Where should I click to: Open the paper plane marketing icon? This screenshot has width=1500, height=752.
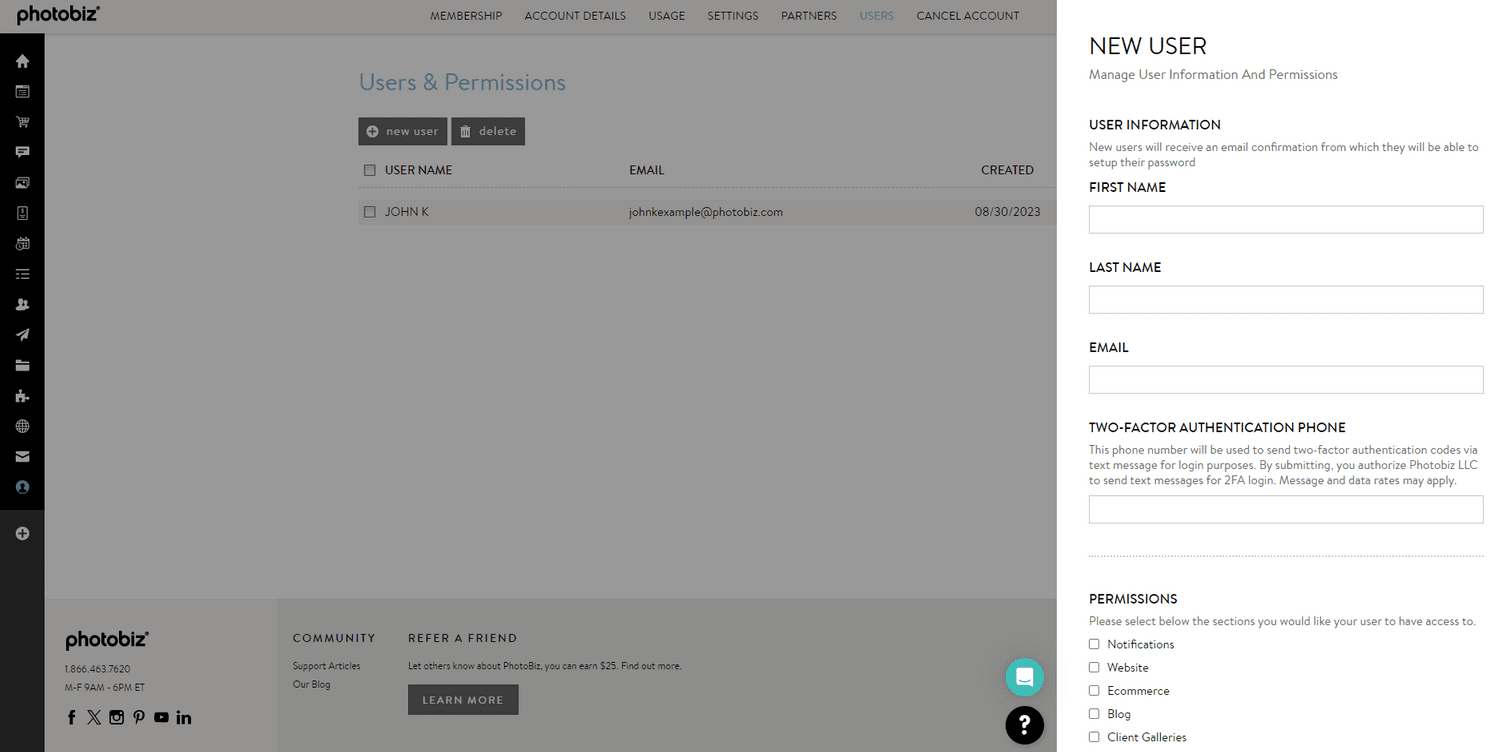pyautogui.click(x=22, y=334)
